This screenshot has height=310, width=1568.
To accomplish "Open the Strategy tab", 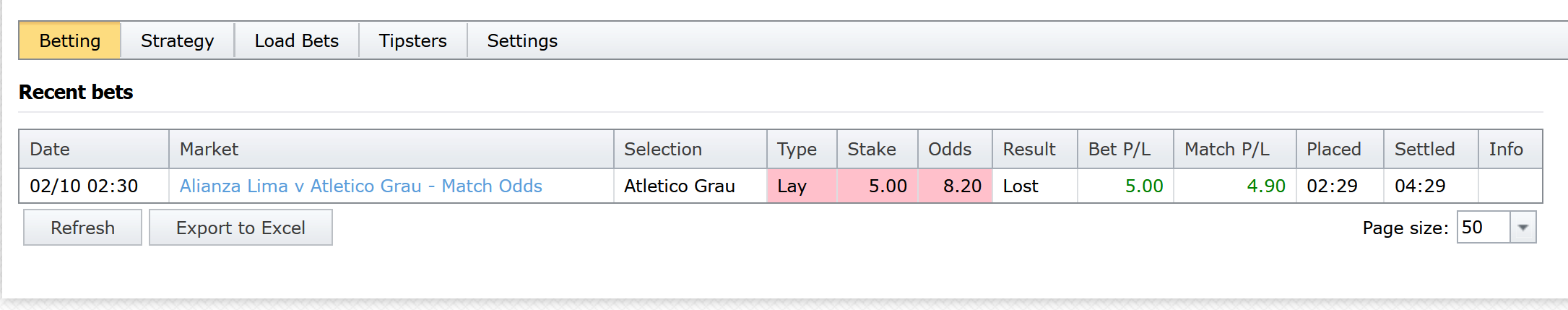I will coord(177,41).
